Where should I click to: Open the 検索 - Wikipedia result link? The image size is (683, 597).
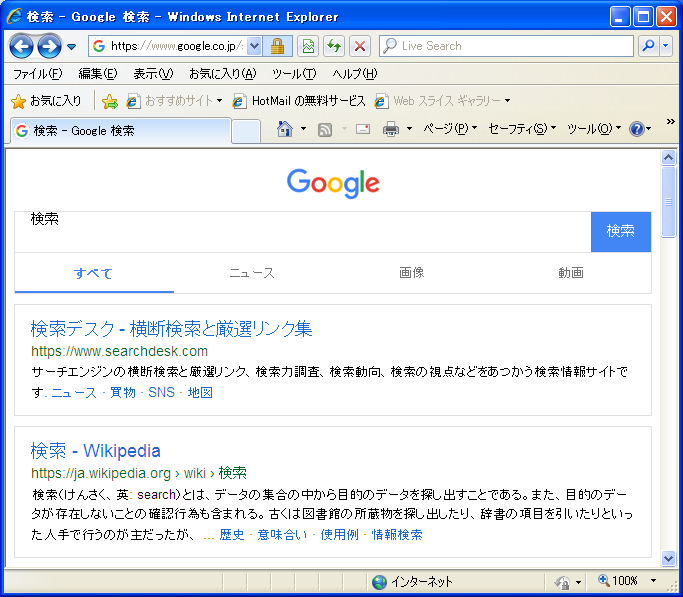click(95, 451)
